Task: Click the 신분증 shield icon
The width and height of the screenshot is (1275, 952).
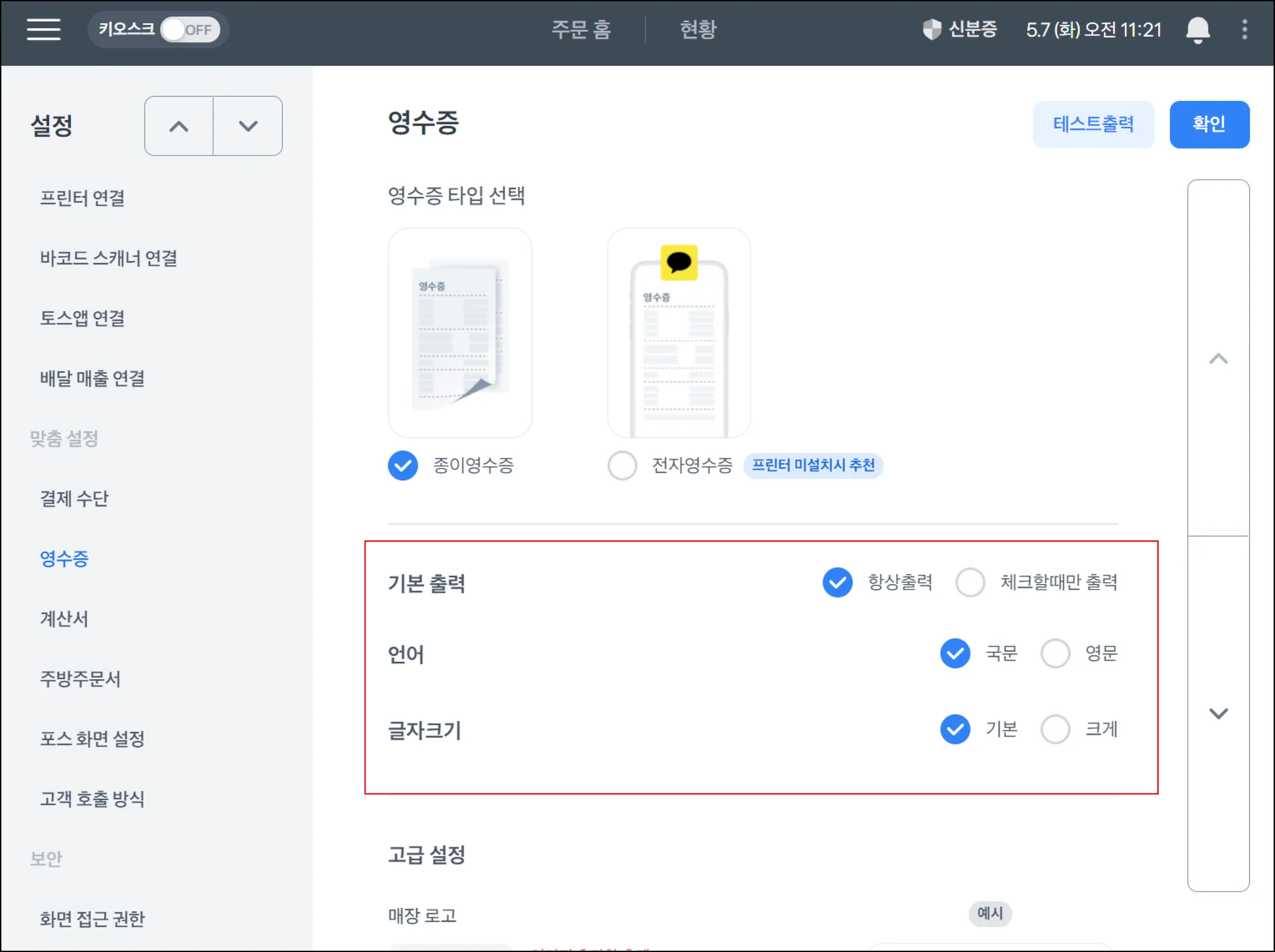Action: (x=932, y=29)
